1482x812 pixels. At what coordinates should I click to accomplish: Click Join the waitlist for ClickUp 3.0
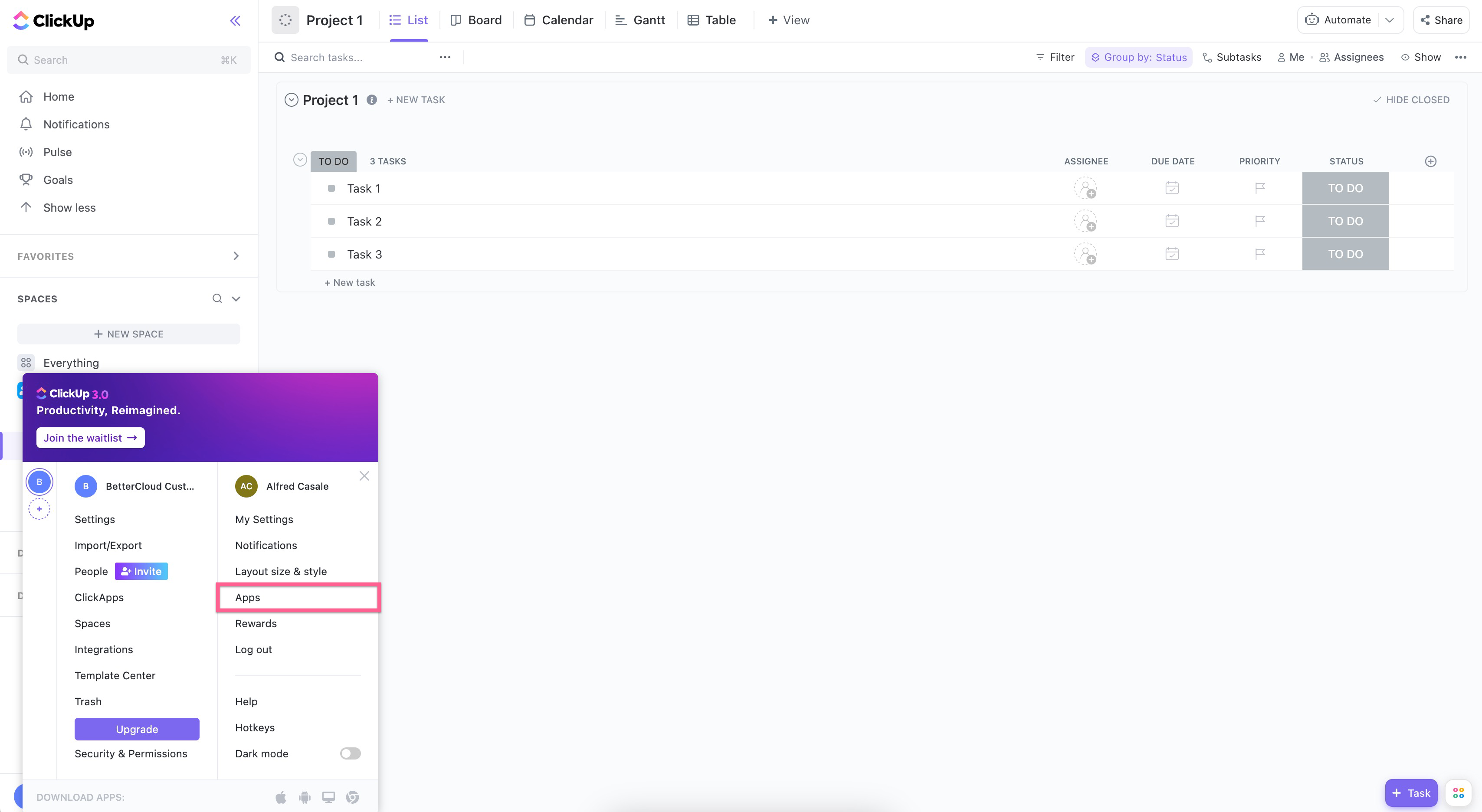[x=90, y=438]
